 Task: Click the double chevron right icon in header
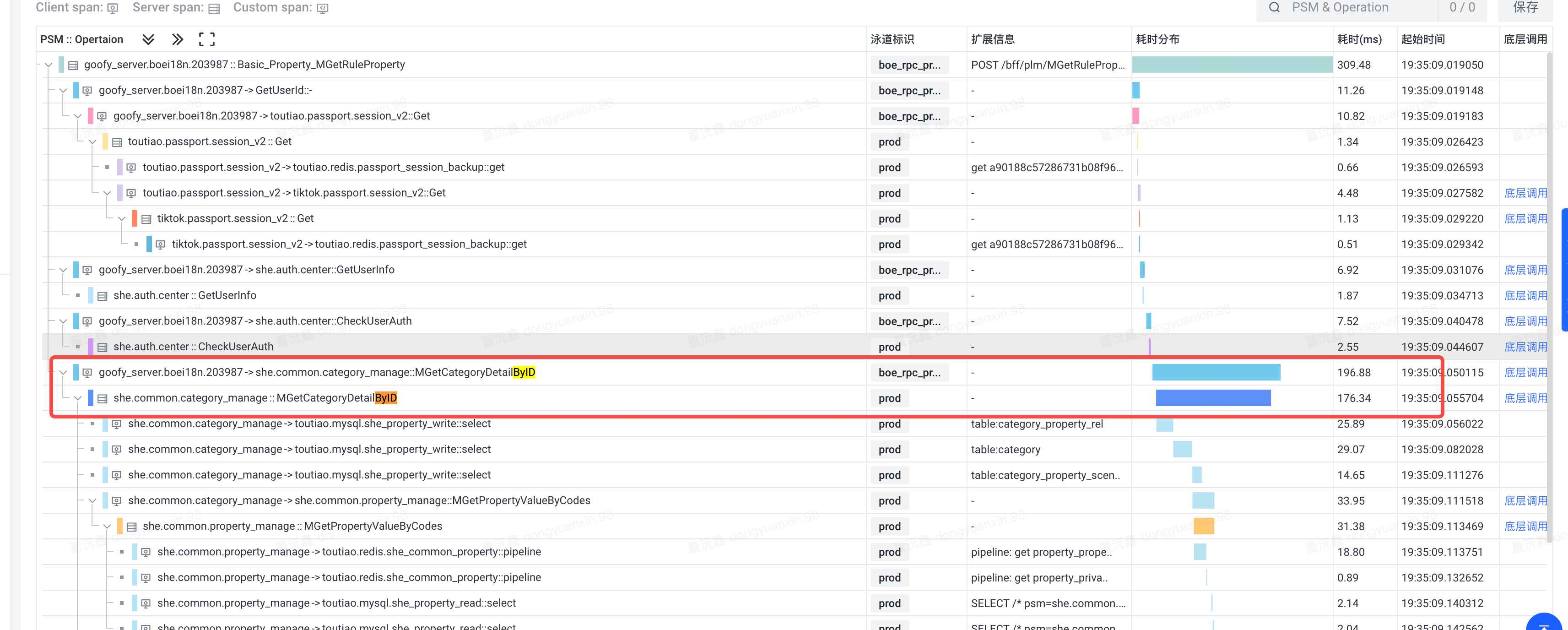click(x=177, y=39)
